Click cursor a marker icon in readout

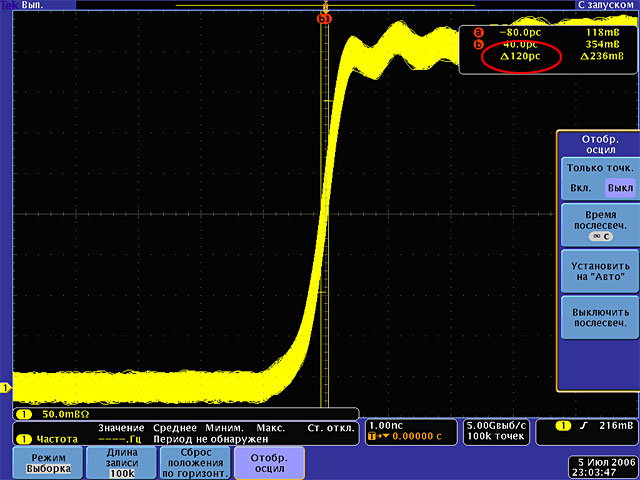pos(478,33)
